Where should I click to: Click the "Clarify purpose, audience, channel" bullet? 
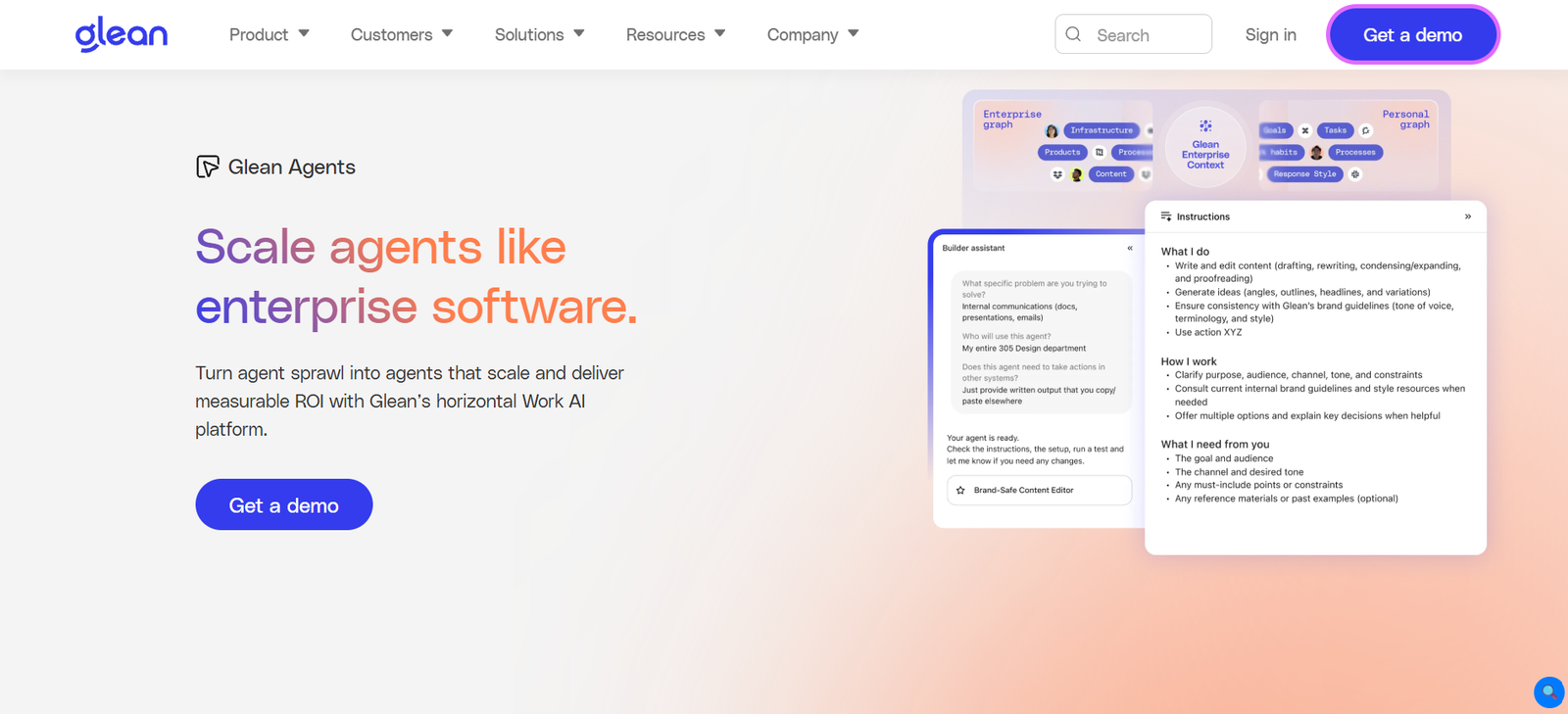1298,375
